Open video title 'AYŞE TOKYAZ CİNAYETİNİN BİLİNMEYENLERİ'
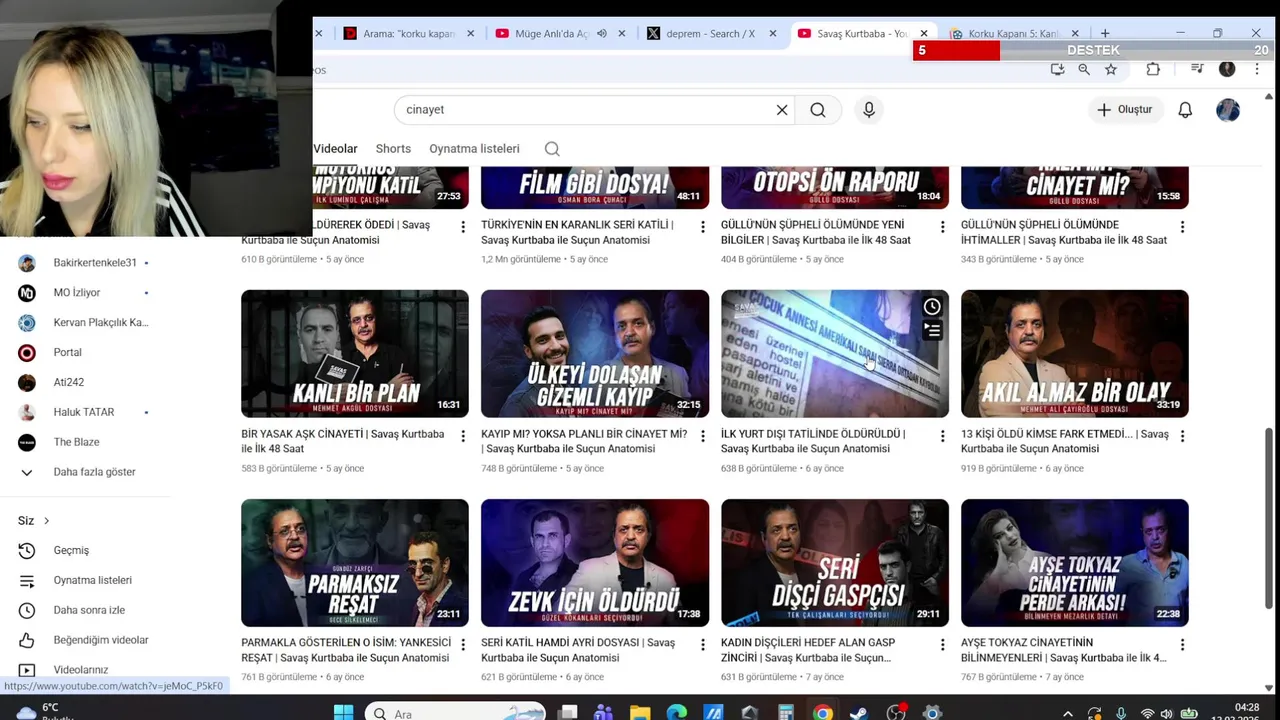The image size is (1280, 720). [x=1063, y=650]
